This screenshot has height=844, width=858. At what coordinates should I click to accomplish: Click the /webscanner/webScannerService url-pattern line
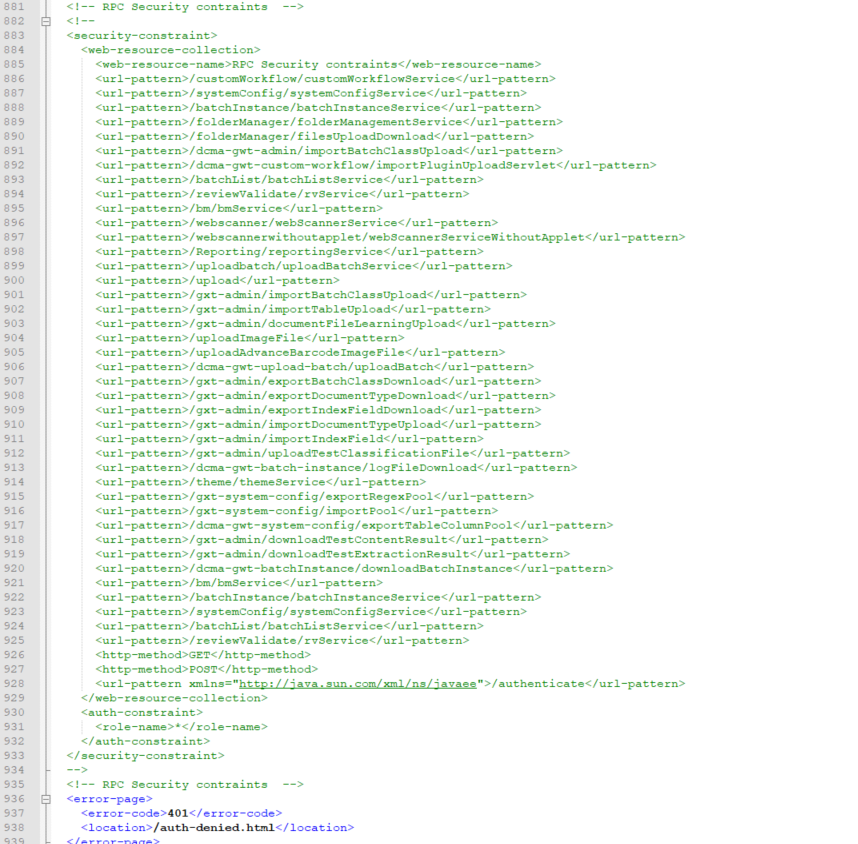tap(297, 223)
